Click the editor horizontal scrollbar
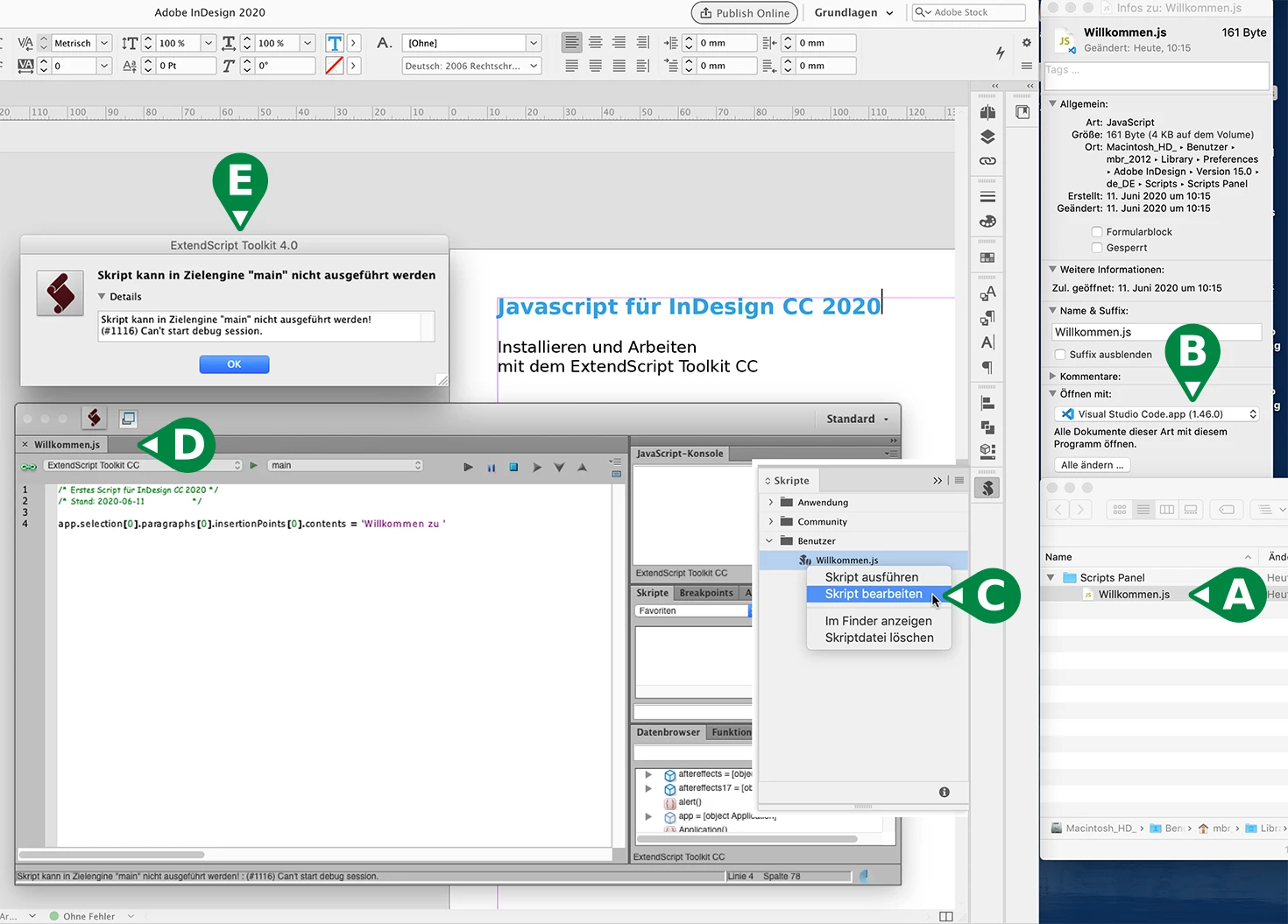Screen dimensions: 1288x924 point(111,854)
